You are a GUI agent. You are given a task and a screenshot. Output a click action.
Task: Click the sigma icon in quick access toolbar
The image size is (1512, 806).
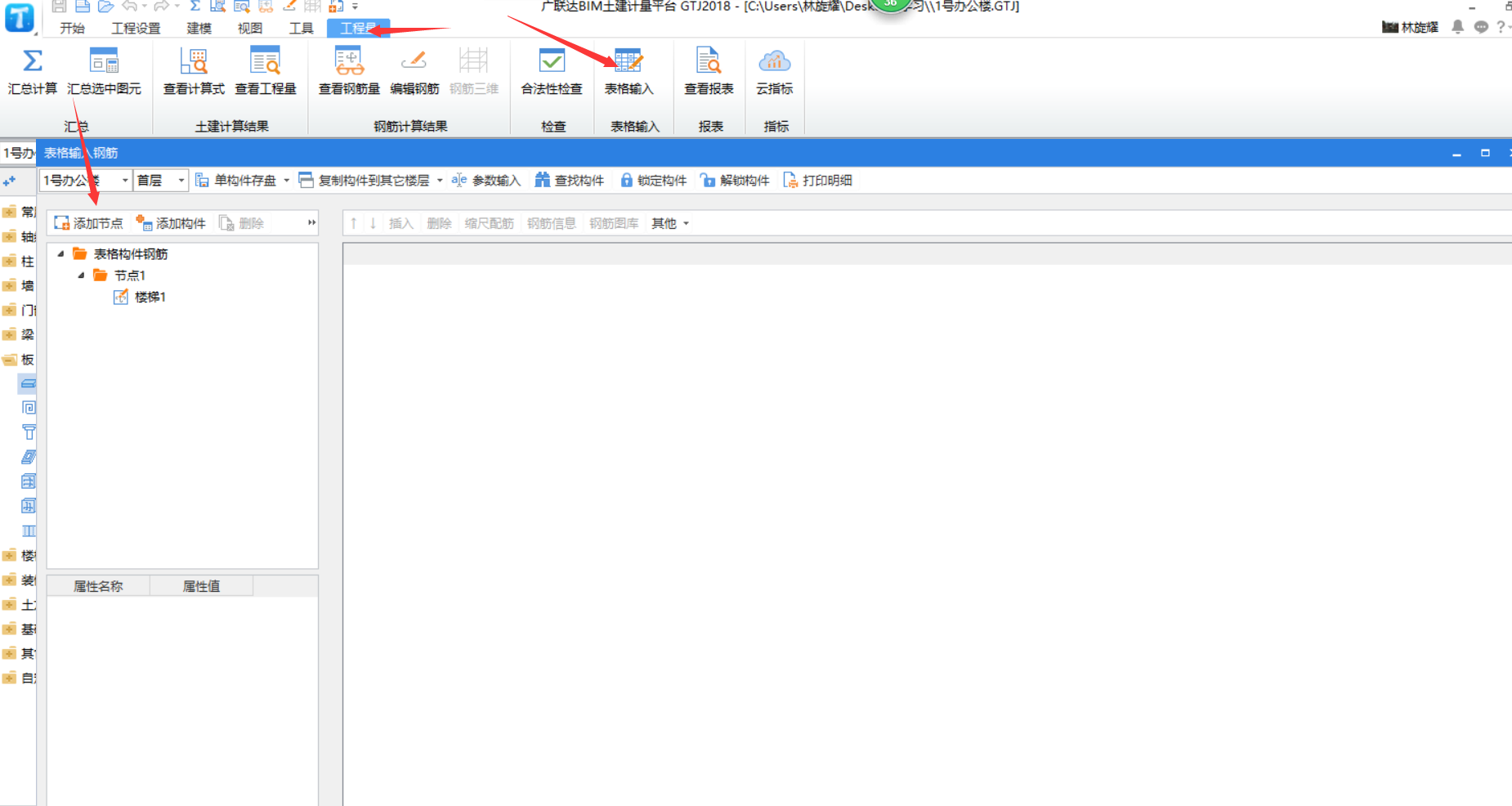pyautogui.click(x=195, y=7)
